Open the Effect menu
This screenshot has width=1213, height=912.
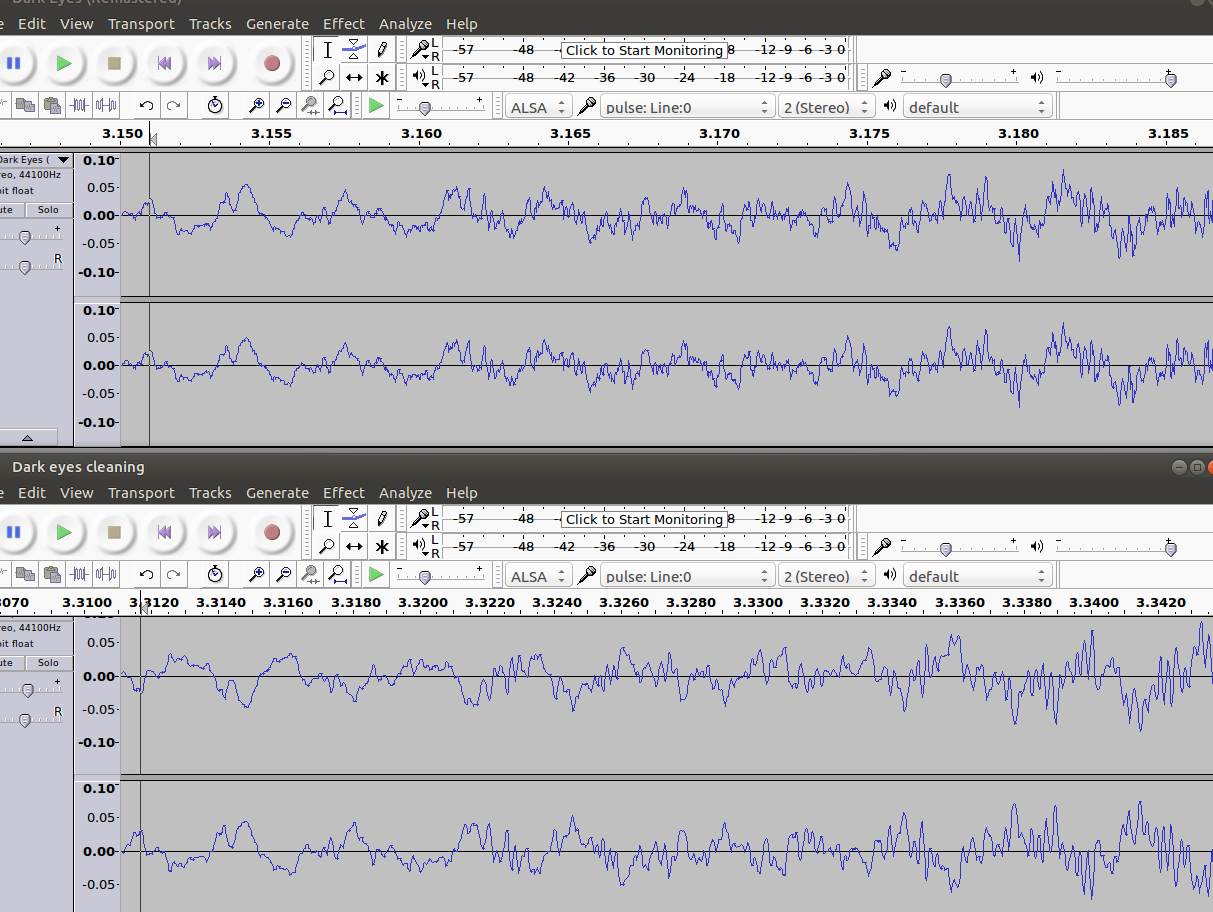coord(343,23)
